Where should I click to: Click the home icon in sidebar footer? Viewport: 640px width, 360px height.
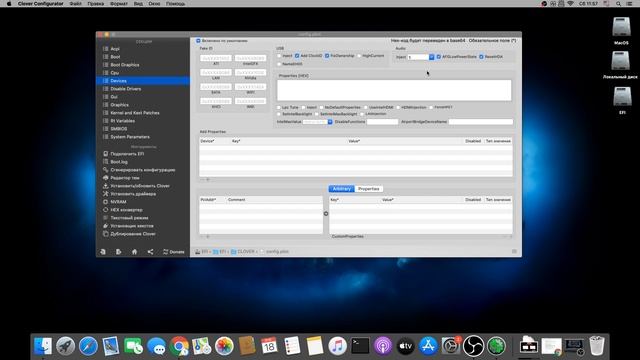point(134,252)
